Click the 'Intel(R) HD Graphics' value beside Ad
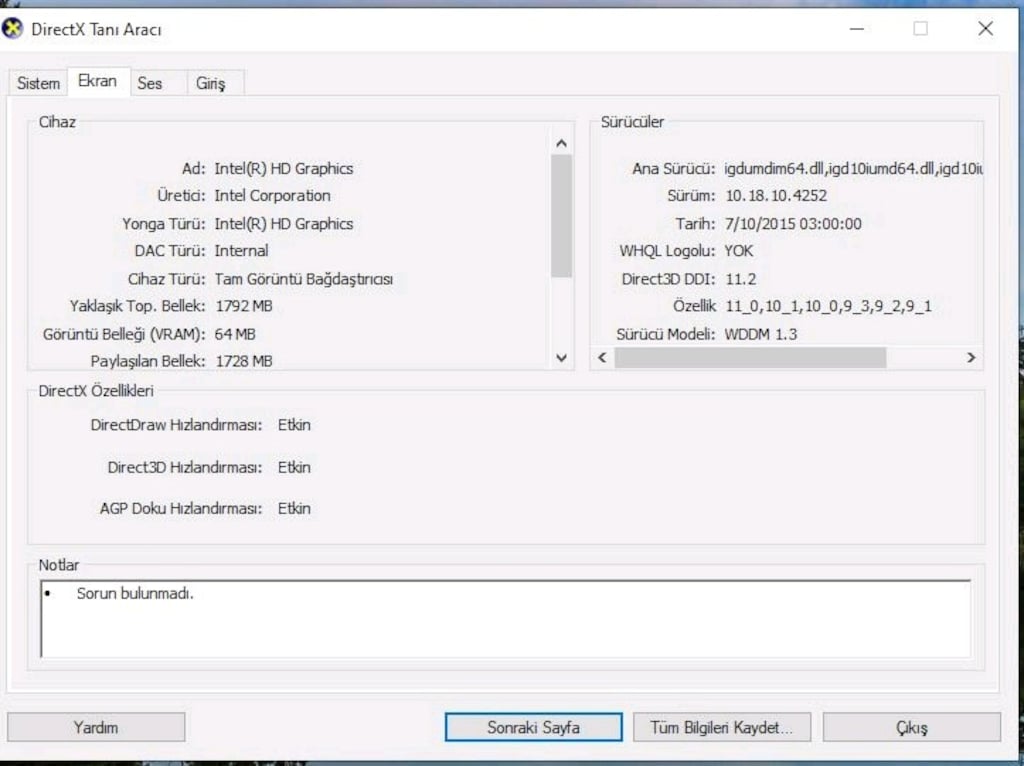The image size is (1024, 766). click(x=283, y=168)
